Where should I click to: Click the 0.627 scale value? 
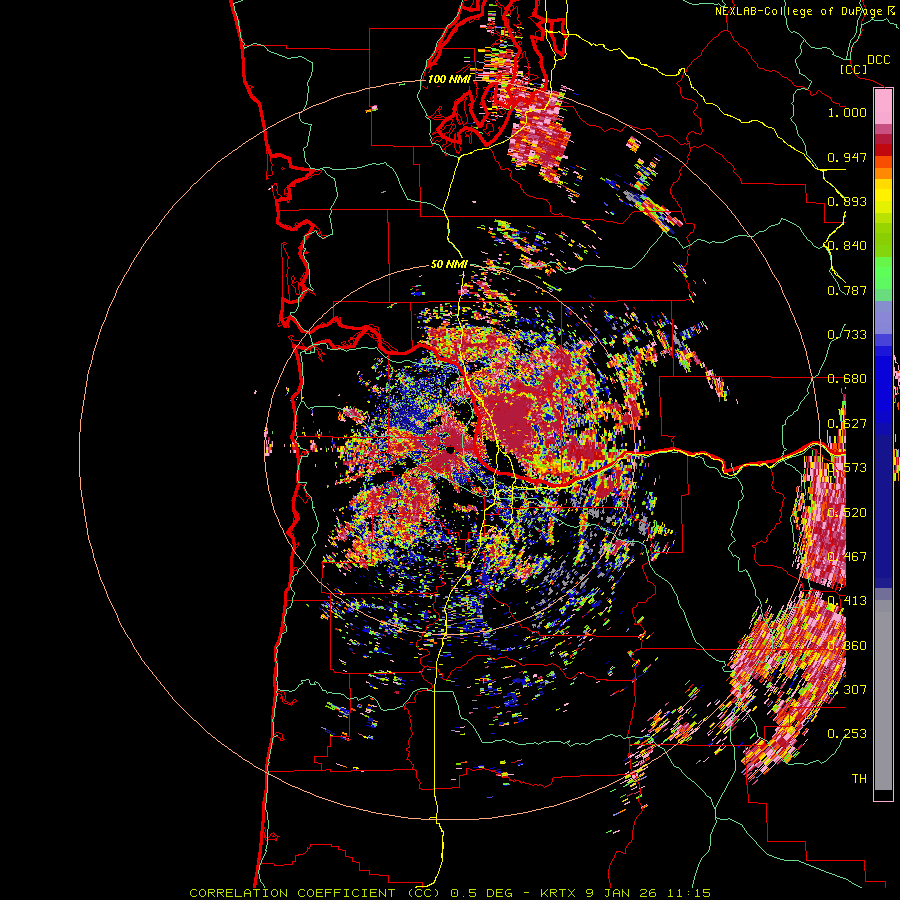pos(847,424)
